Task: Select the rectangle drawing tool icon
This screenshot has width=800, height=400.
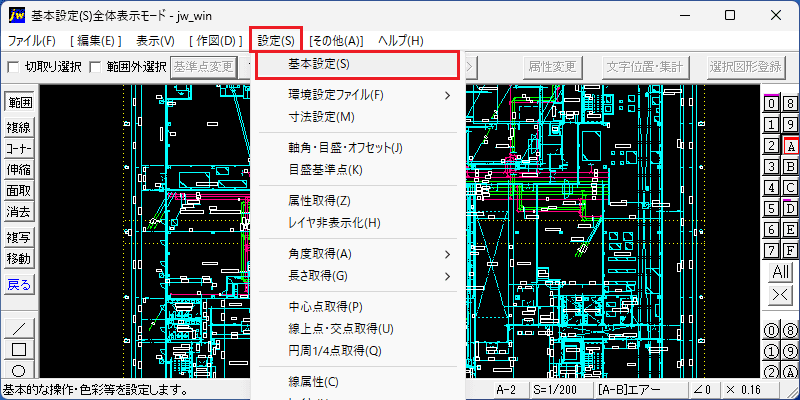Action: click(x=19, y=349)
